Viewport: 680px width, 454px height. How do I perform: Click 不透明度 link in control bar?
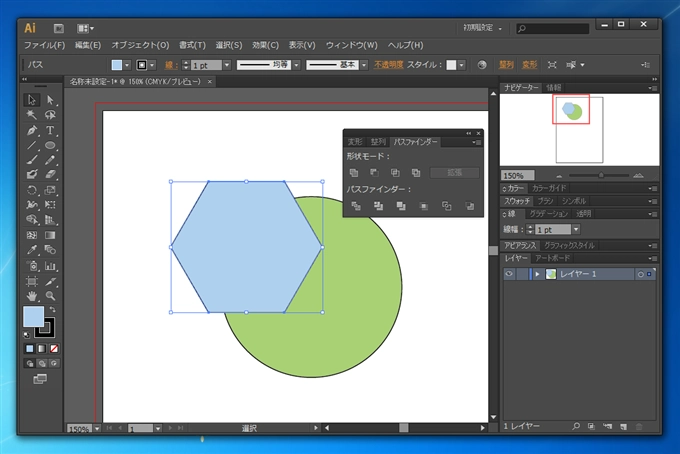(389, 65)
